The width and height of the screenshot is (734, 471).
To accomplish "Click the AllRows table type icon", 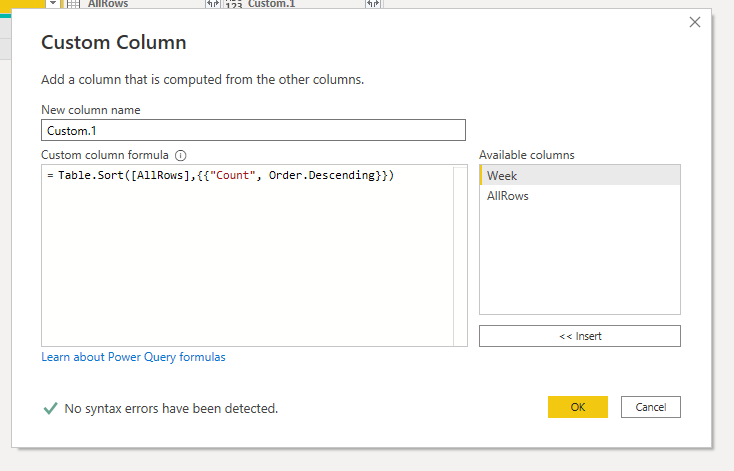I will click(73, 4).
